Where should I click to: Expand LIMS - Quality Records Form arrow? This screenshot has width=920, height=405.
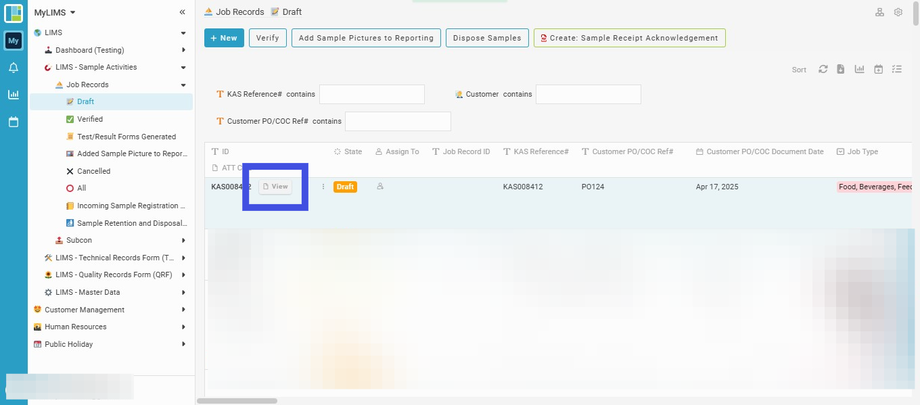pos(183,275)
